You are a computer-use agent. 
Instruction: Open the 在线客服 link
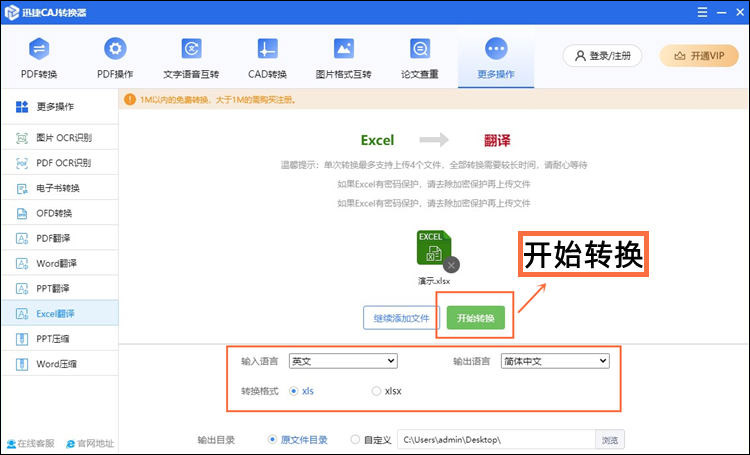pos(31,444)
